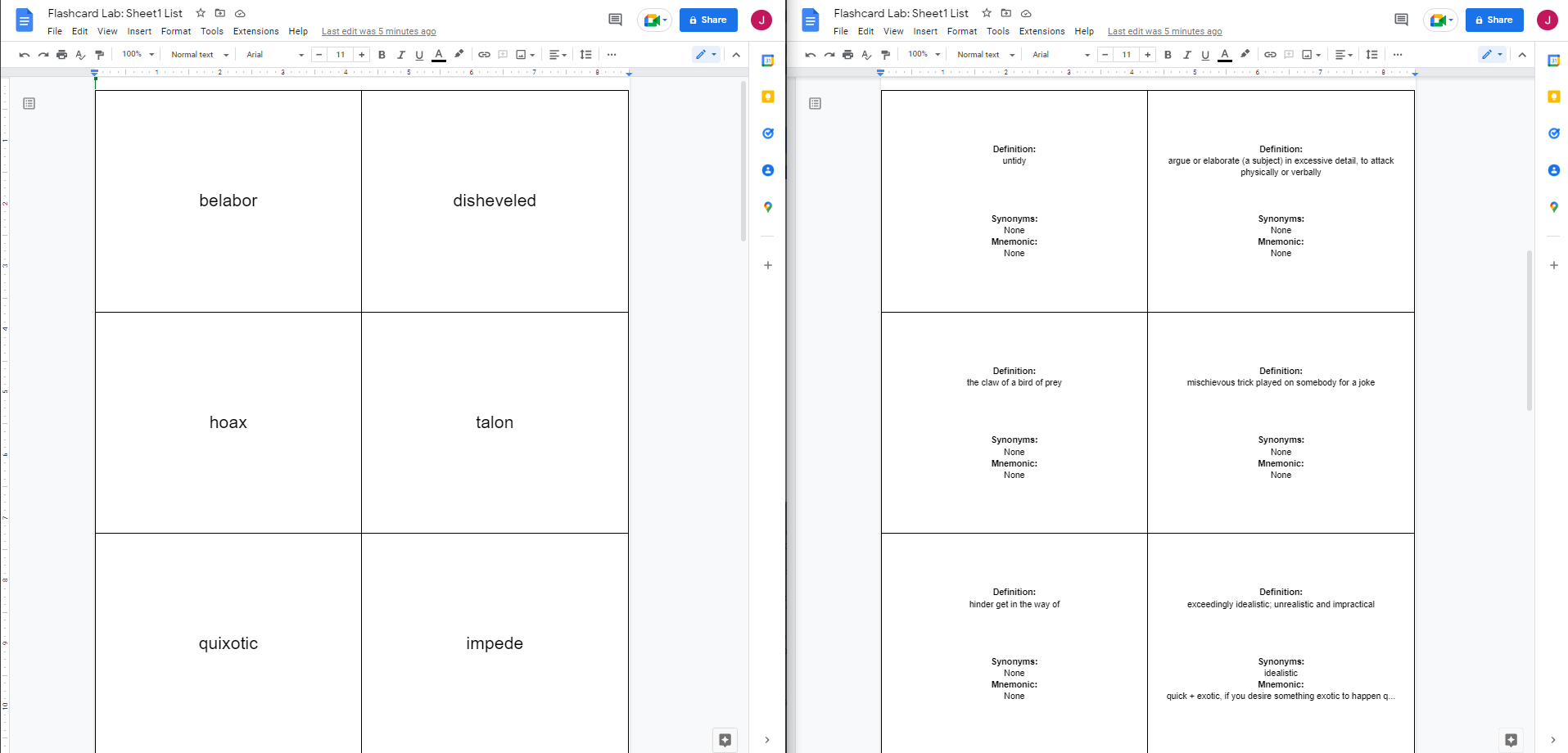
Task: Open comment history in right window
Action: click(1401, 20)
